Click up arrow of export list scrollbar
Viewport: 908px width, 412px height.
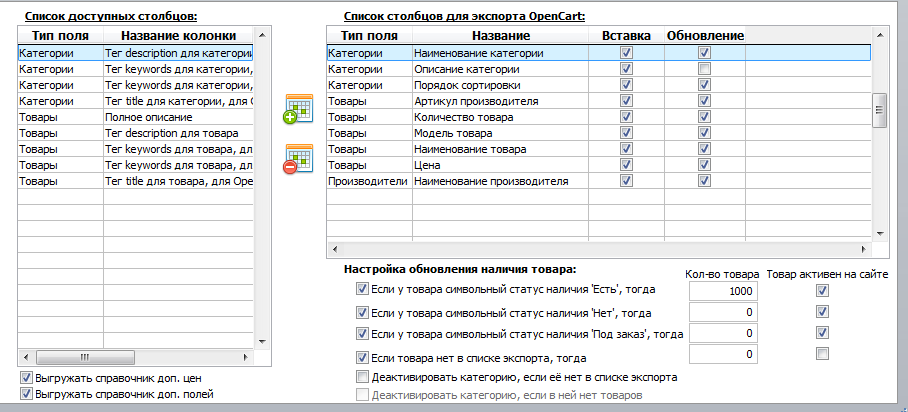point(879,35)
